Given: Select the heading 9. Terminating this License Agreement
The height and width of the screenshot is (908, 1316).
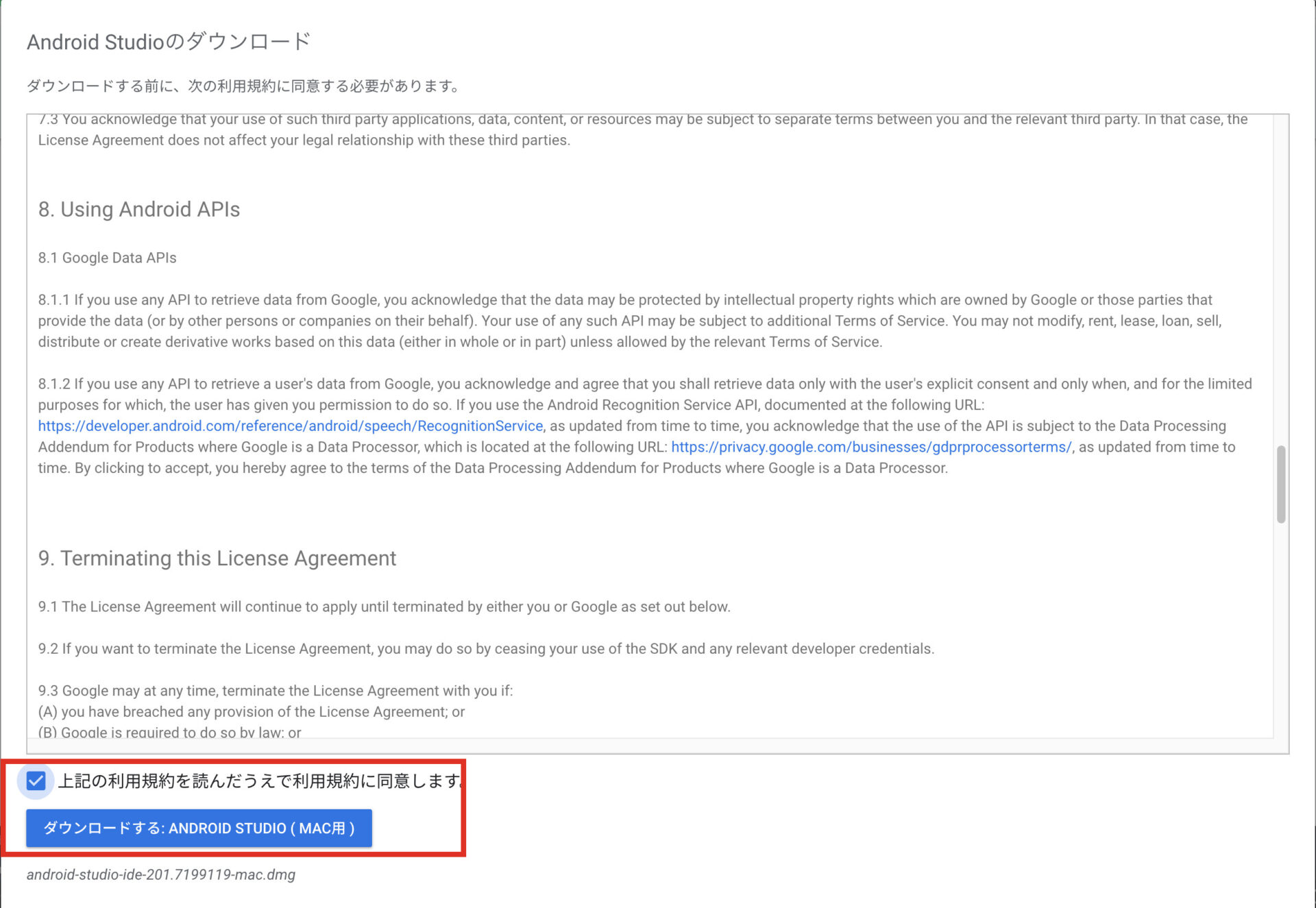Looking at the screenshot, I should tap(217, 558).
